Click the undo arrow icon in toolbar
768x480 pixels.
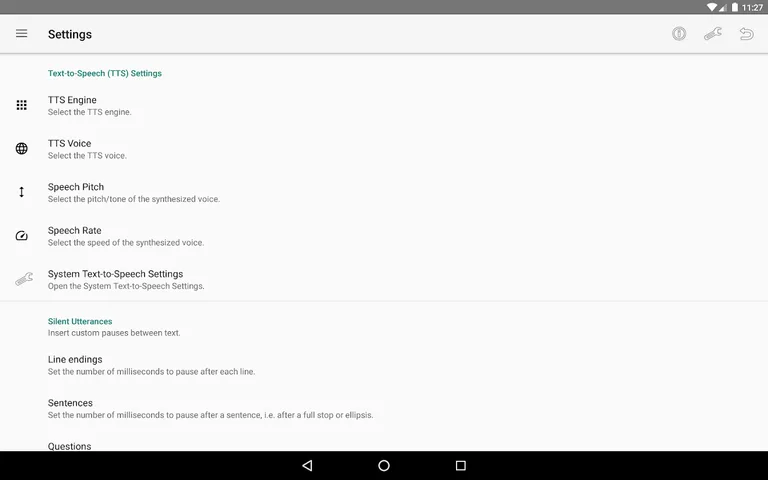[746, 34]
